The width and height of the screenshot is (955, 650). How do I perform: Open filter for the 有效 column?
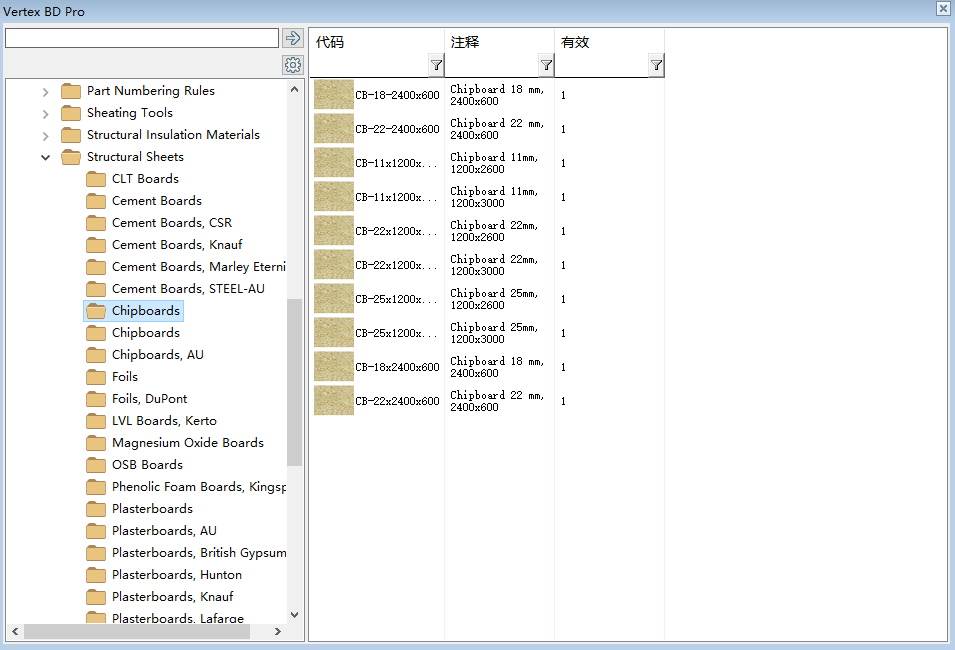pyautogui.click(x=656, y=65)
